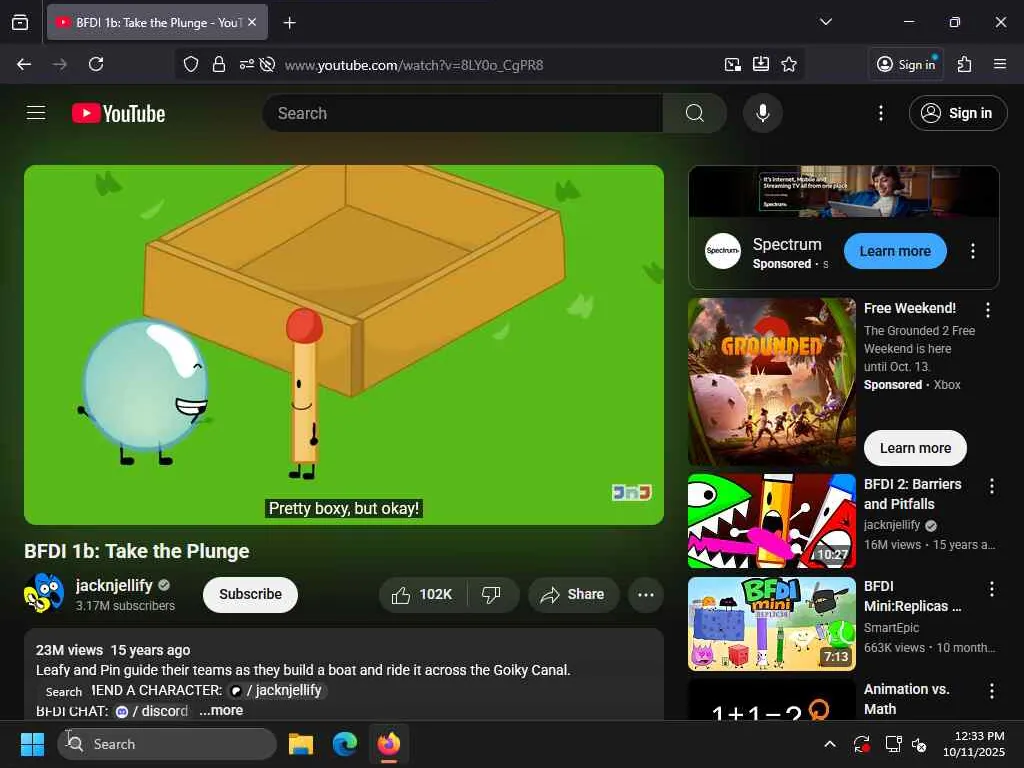Viewport: 1024px width, 768px height.
Task: Open picture-in-picture icon in address bar
Action: 733,64
